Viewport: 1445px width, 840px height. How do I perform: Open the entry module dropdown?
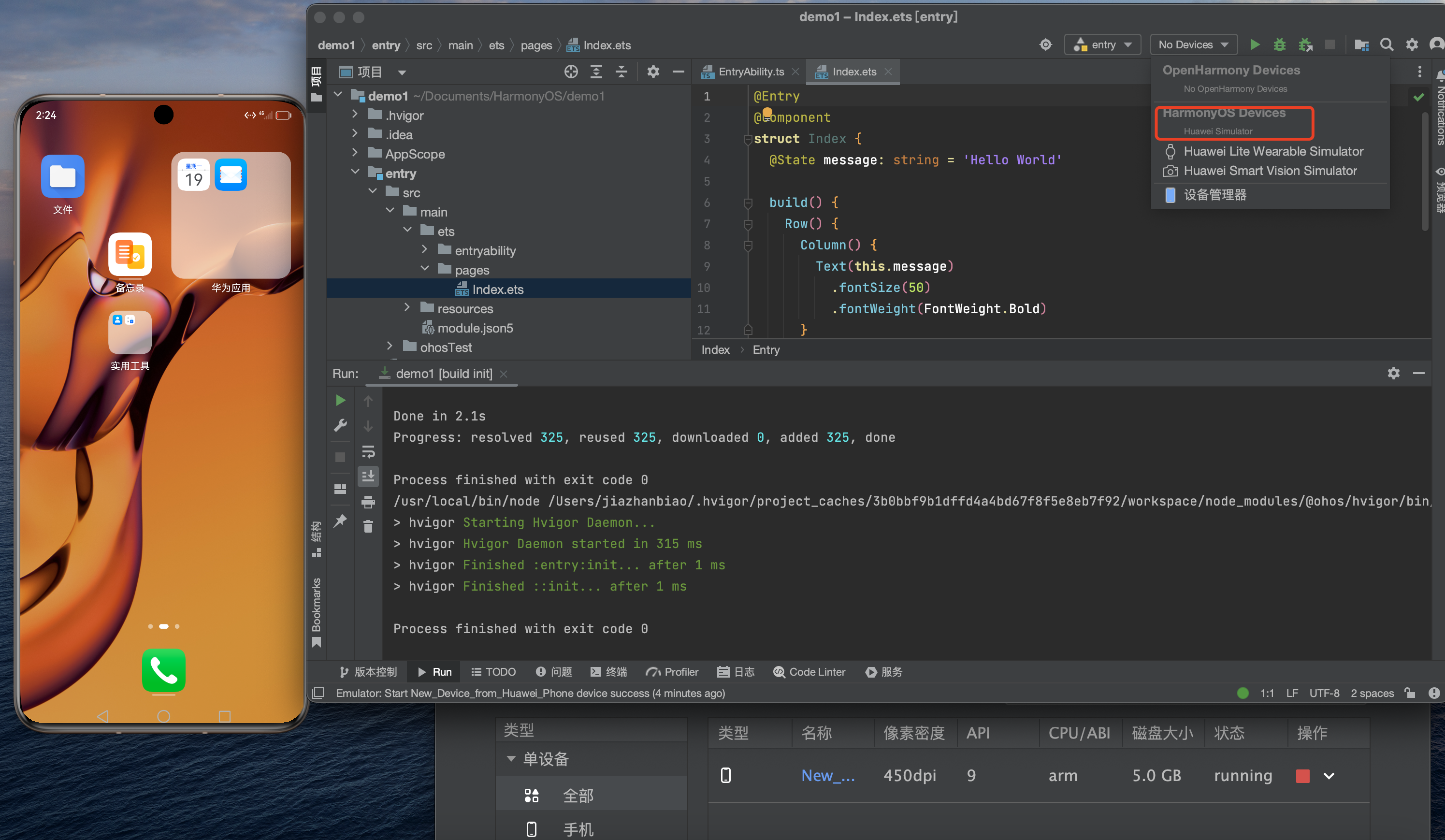1103,45
